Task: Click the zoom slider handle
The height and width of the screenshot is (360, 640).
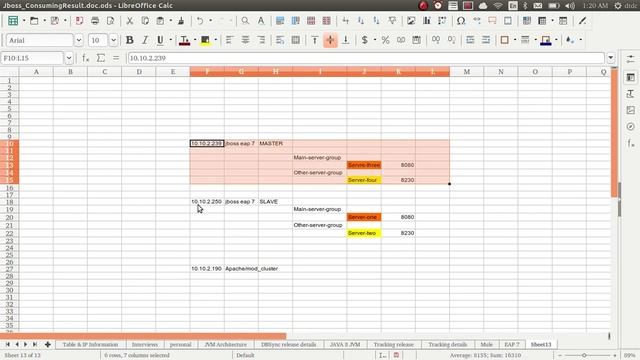Action: click(584, 355)
